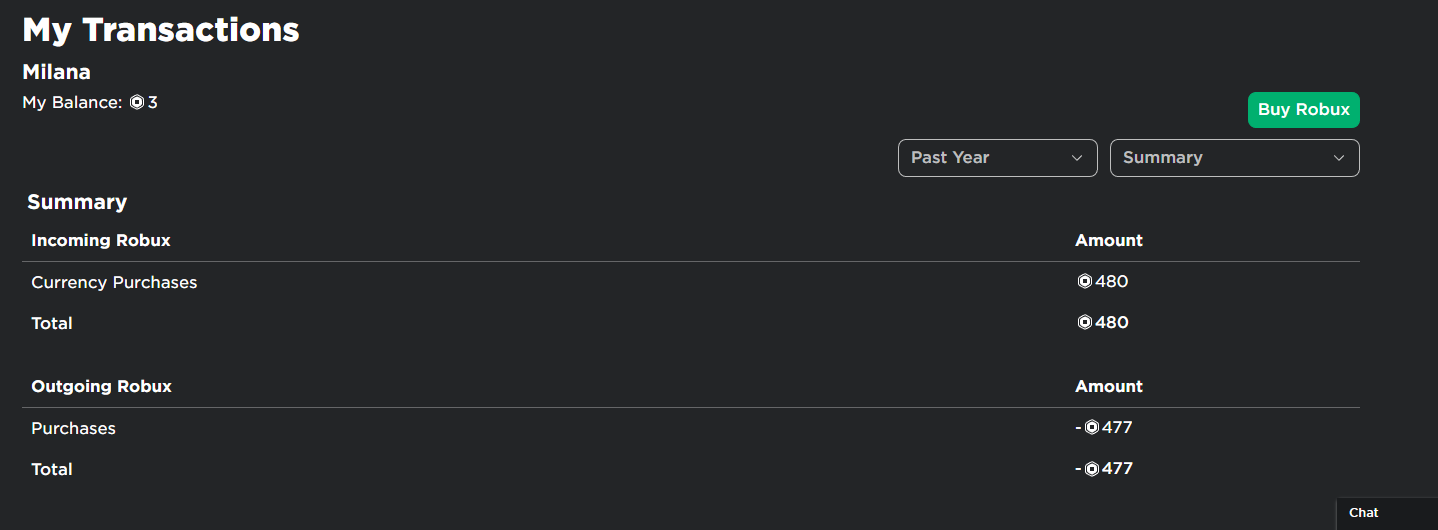Click Robux icon in outgoing Purchases row
1438x530 pixels.
click(x=1092, y=428)
